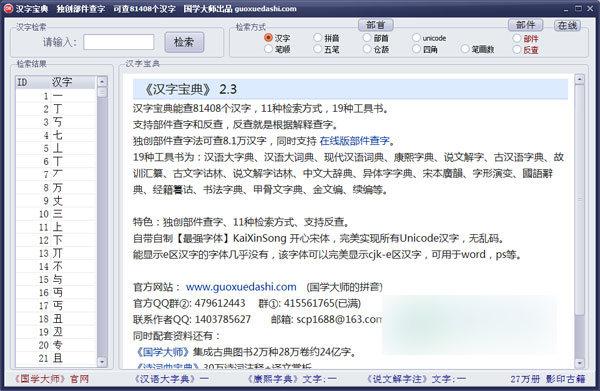The image size is (600, 391).
Task: Click the 检索 search button
Action: pyautogui.click(x=184, y=42)
